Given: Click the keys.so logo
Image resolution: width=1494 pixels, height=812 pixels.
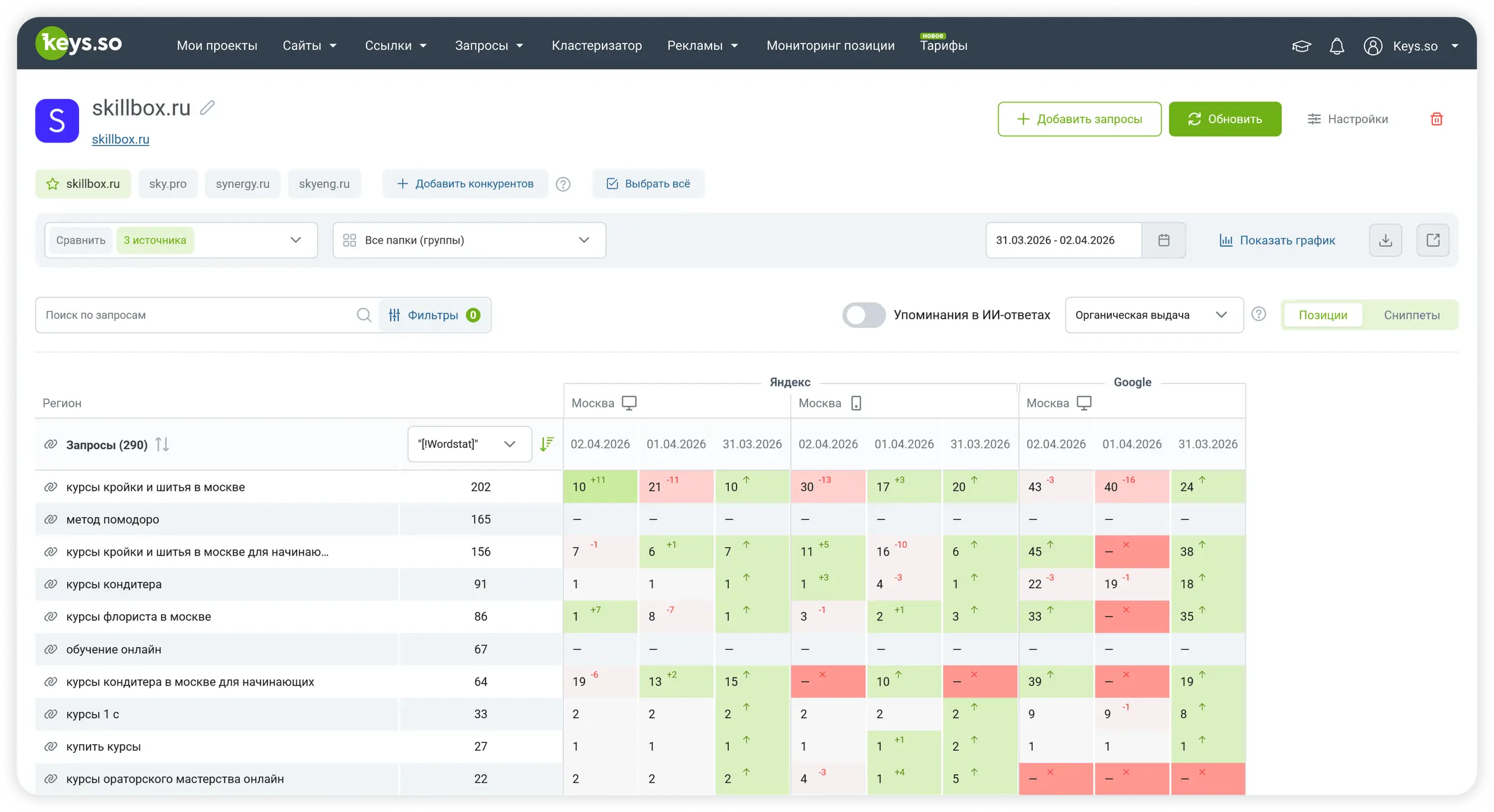Looking at the screenshot, I should click(79, 44).
